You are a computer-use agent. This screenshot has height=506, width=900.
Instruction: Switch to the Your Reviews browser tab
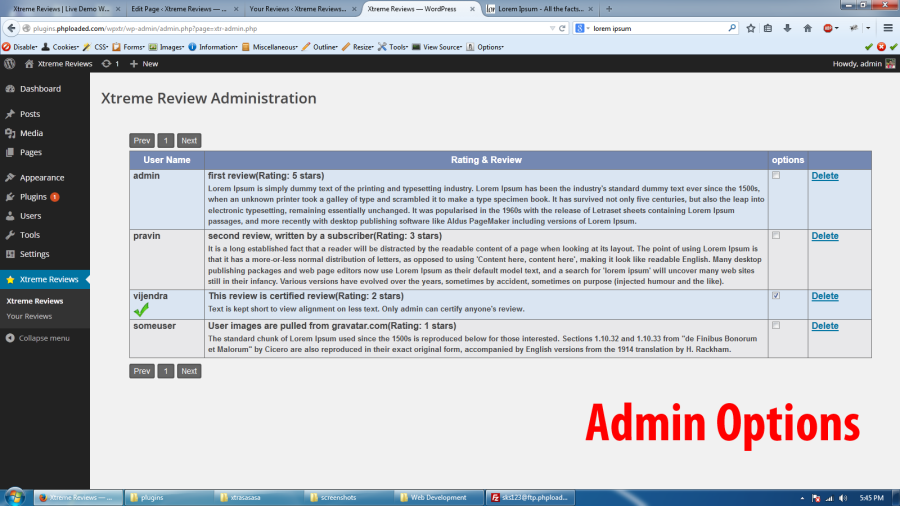[297, 9]
